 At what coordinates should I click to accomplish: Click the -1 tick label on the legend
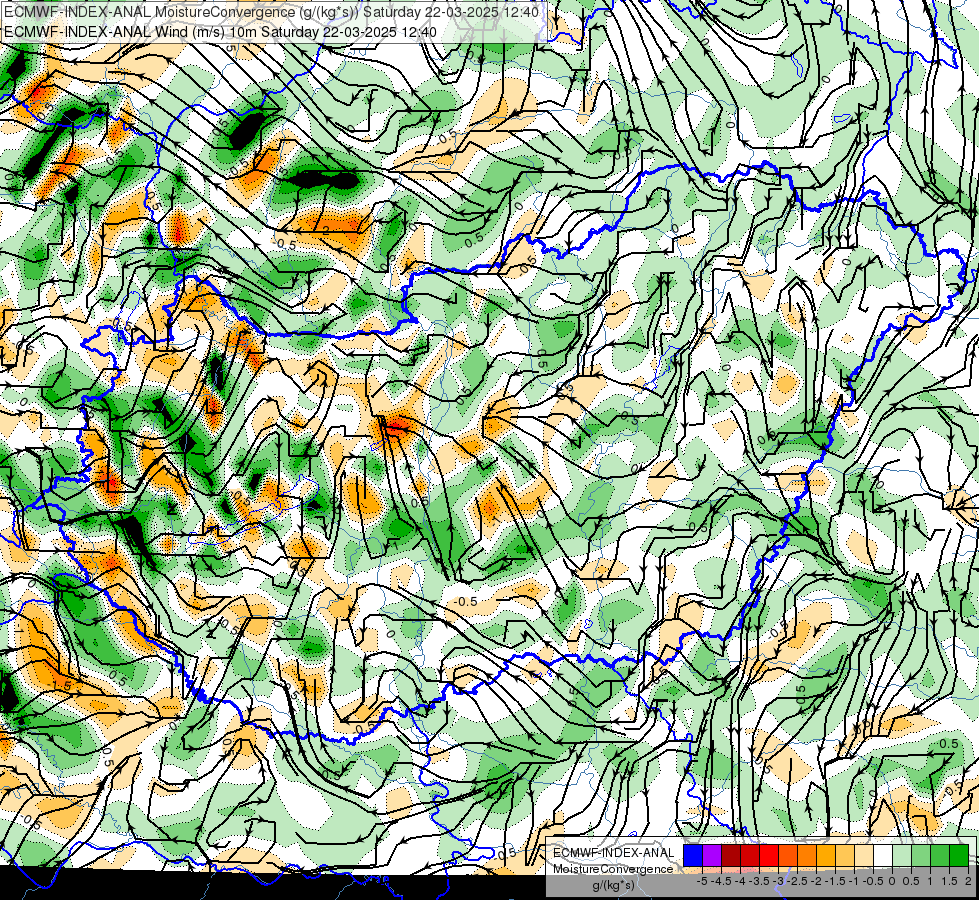click(x=854, y=881)
